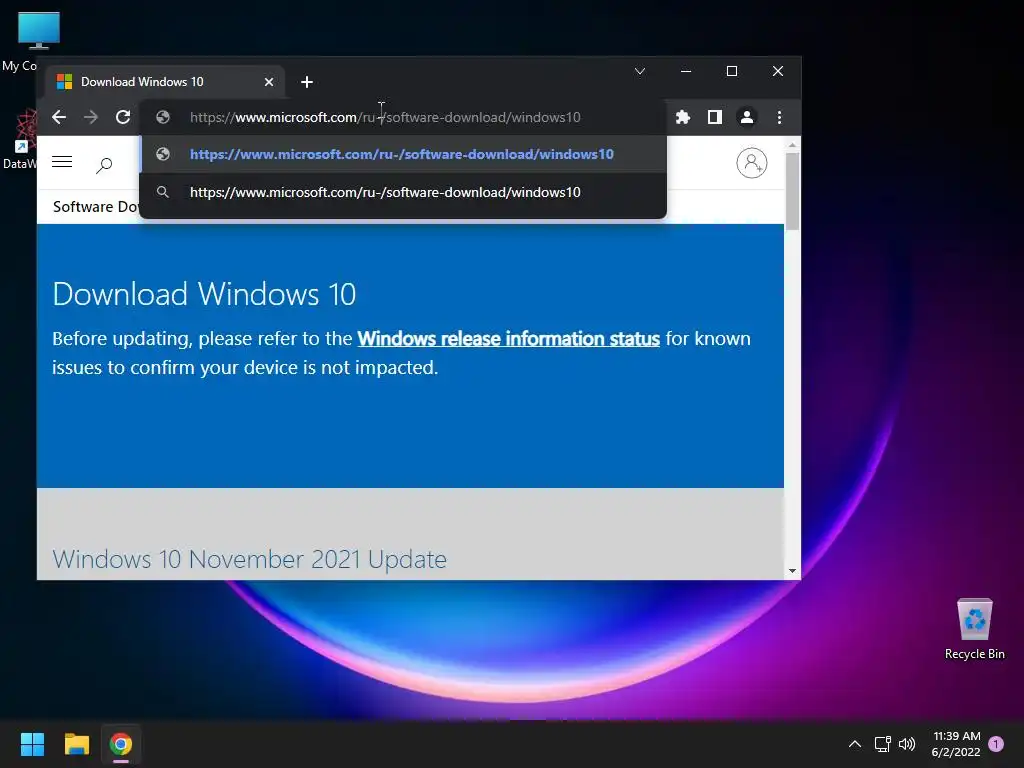Open the clock showing 11:39 AM

(956, 744)
